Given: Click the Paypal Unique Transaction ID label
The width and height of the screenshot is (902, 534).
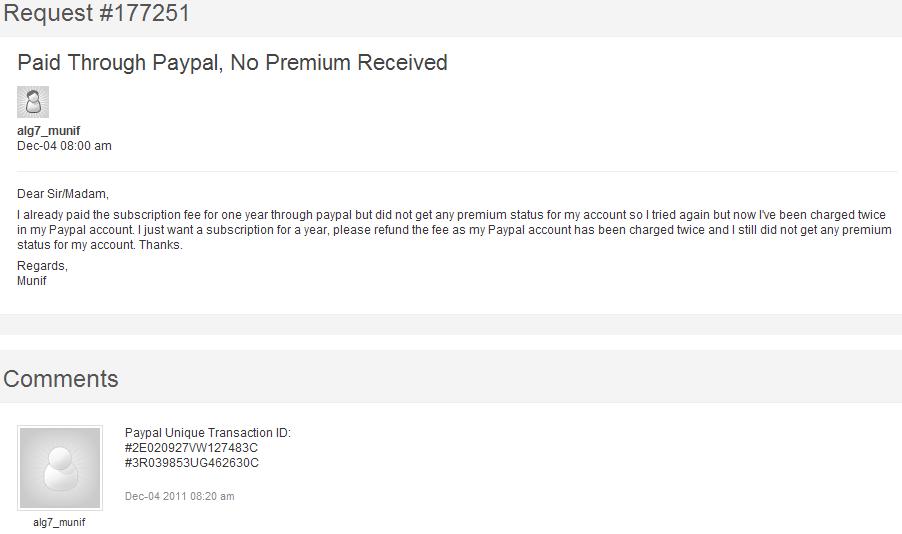Looking at the screenshot, I should point(208,433).
